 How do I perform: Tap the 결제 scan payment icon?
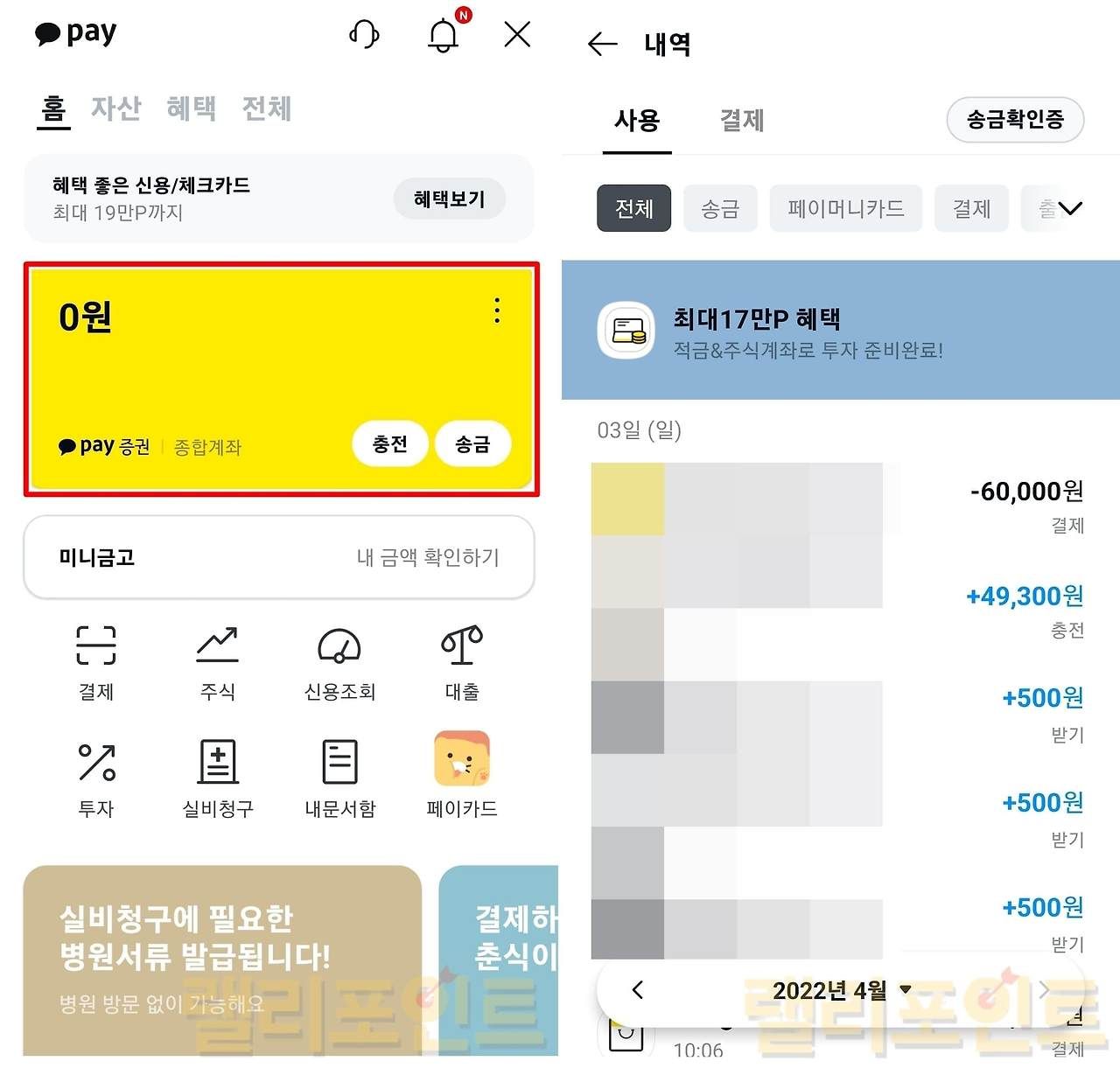(96, 646)
